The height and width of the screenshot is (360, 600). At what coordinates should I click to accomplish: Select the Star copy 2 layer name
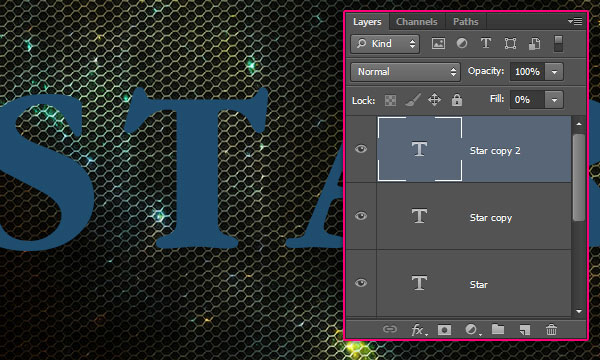(495, 151)
